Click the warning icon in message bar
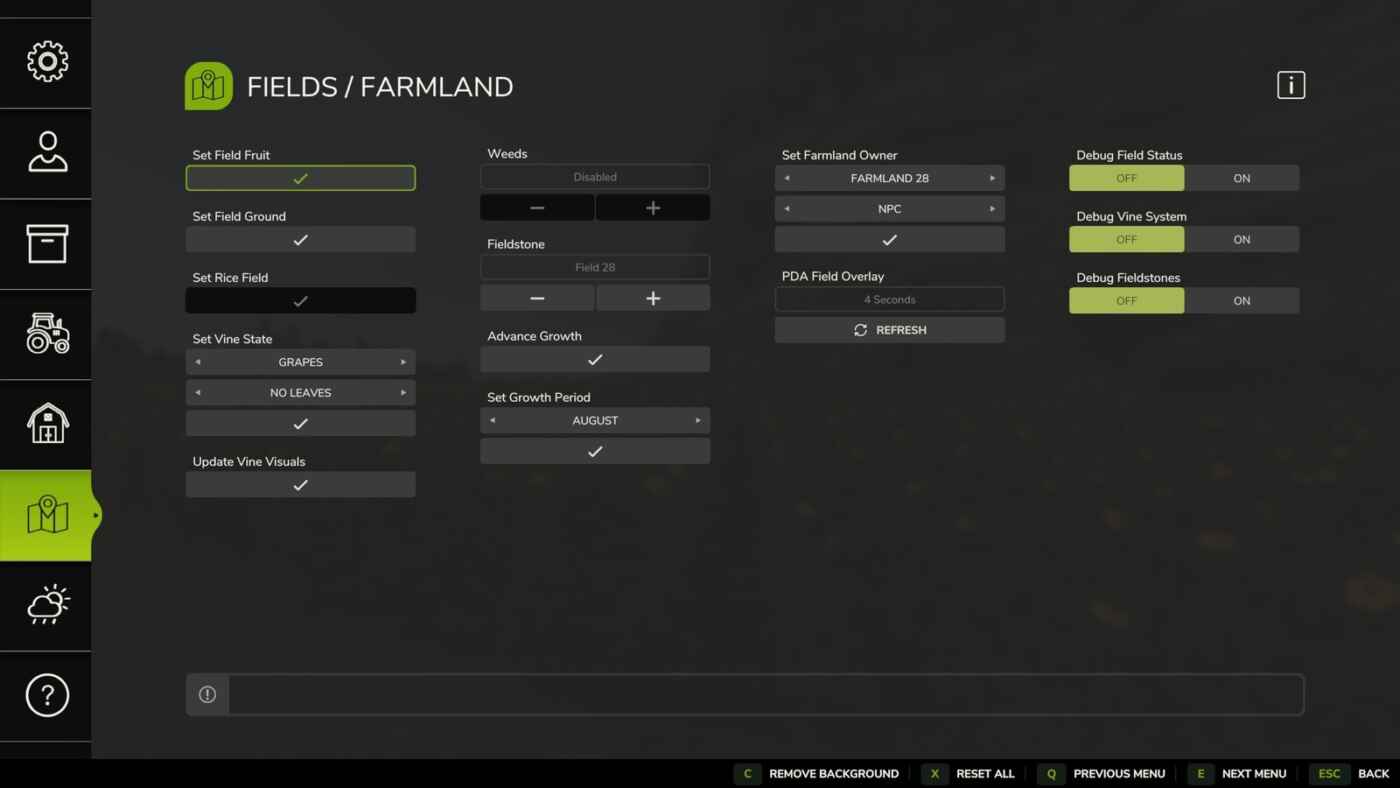Image resolution: width=1400 pixels, height=788 pixels. 207,694
